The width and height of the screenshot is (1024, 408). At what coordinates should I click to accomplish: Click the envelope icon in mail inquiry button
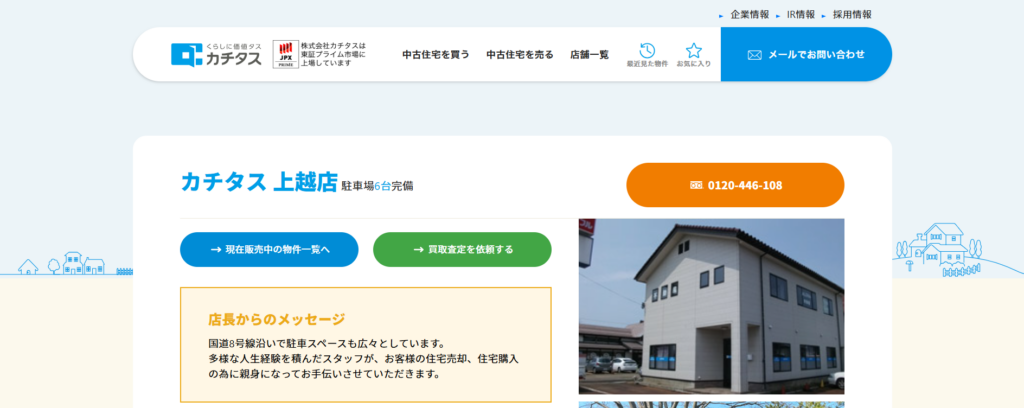click(754, 55)
